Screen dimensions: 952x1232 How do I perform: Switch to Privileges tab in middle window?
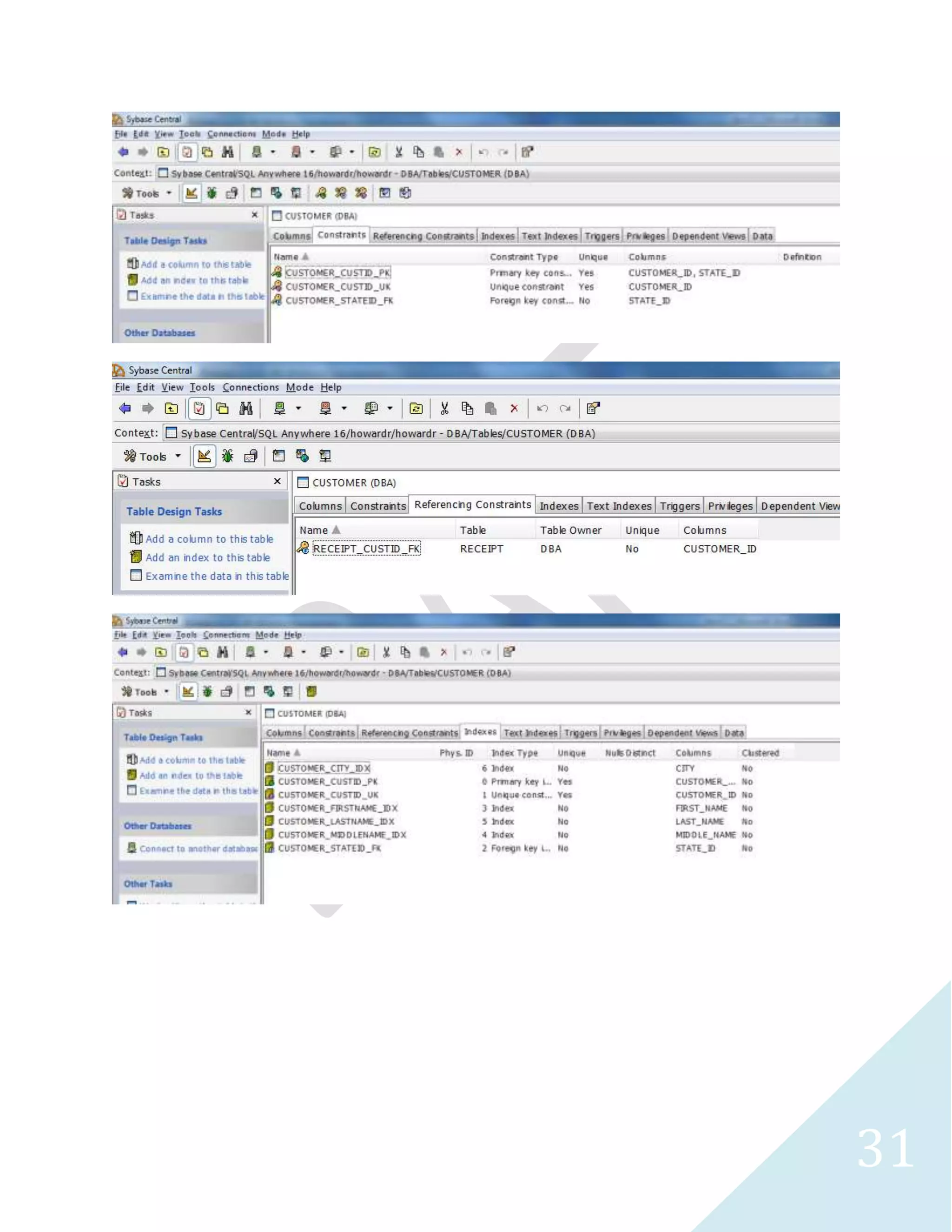[x=730, y=506]
